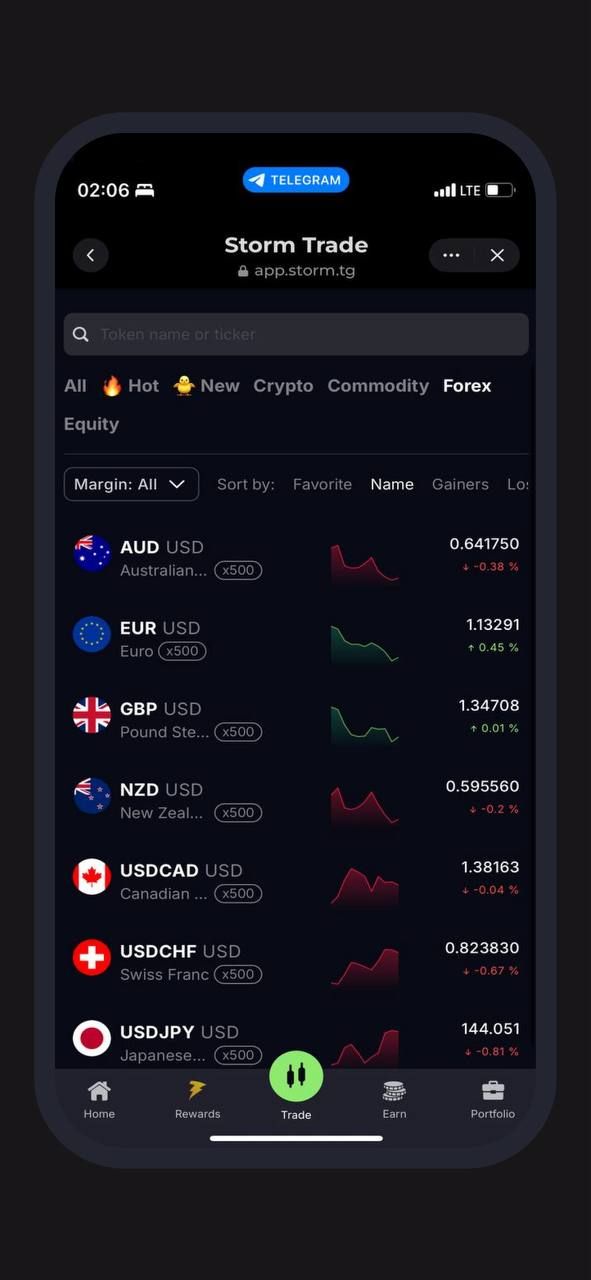Switch to the Commodity category tab

click(x=378, y=386)
